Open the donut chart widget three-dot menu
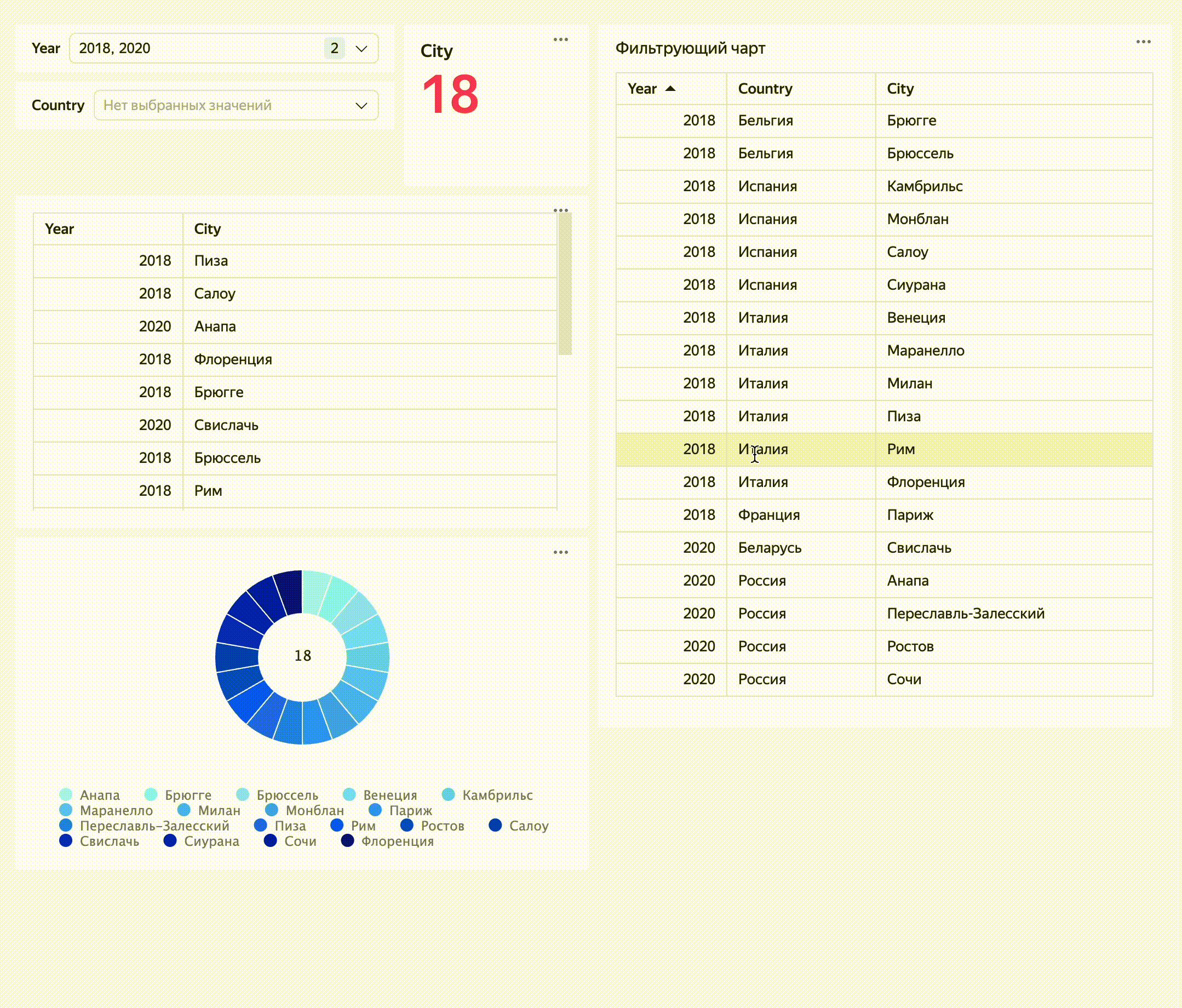 pyautogui.click(x=560, y=552)
